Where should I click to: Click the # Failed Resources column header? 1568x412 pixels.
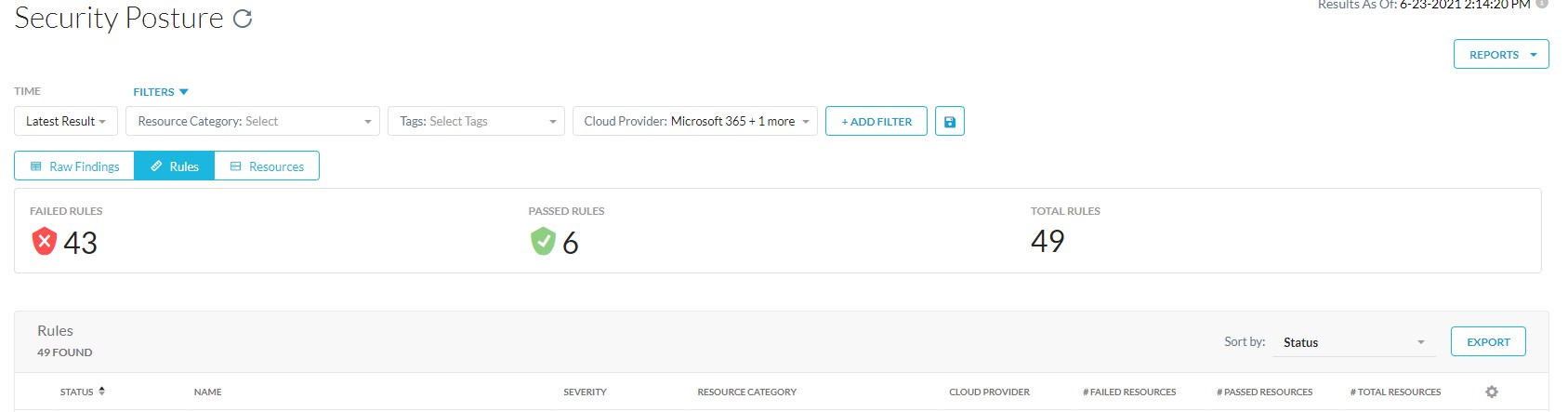pos(1129,392)
